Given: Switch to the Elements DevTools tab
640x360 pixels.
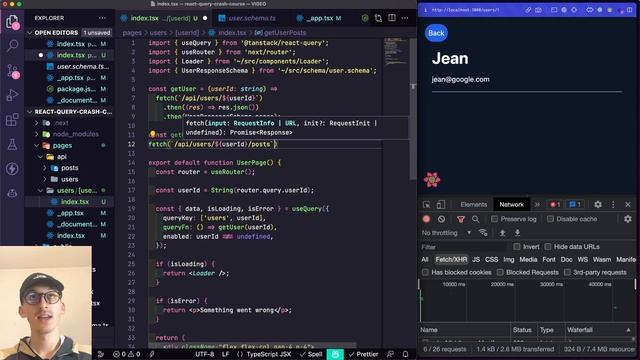Looking at the screenshot, I should tap(473, 204).
